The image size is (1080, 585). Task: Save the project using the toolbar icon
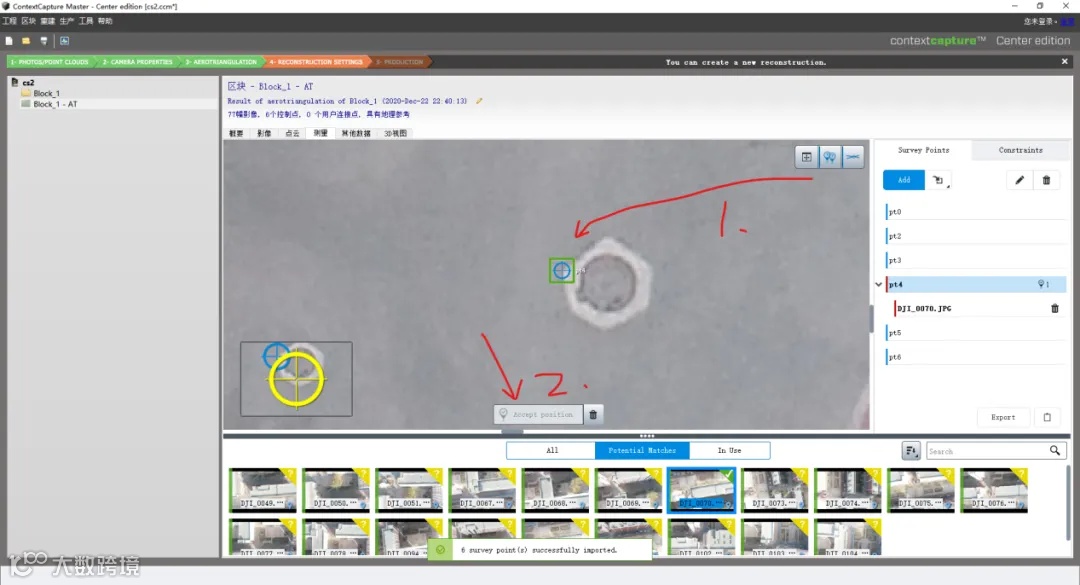pyautogui.click(x=43, y=41)
